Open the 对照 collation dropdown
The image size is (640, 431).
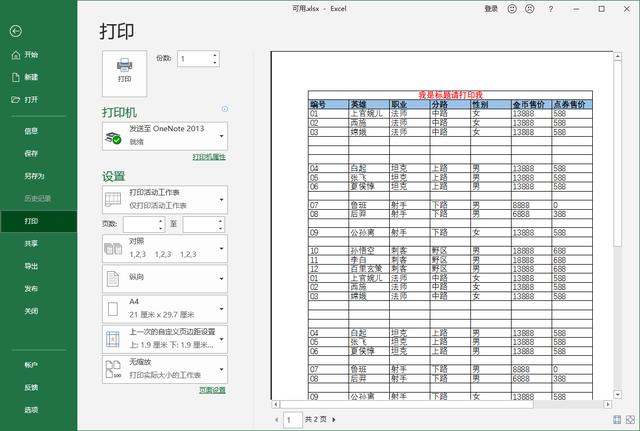(x=165, y=248)
